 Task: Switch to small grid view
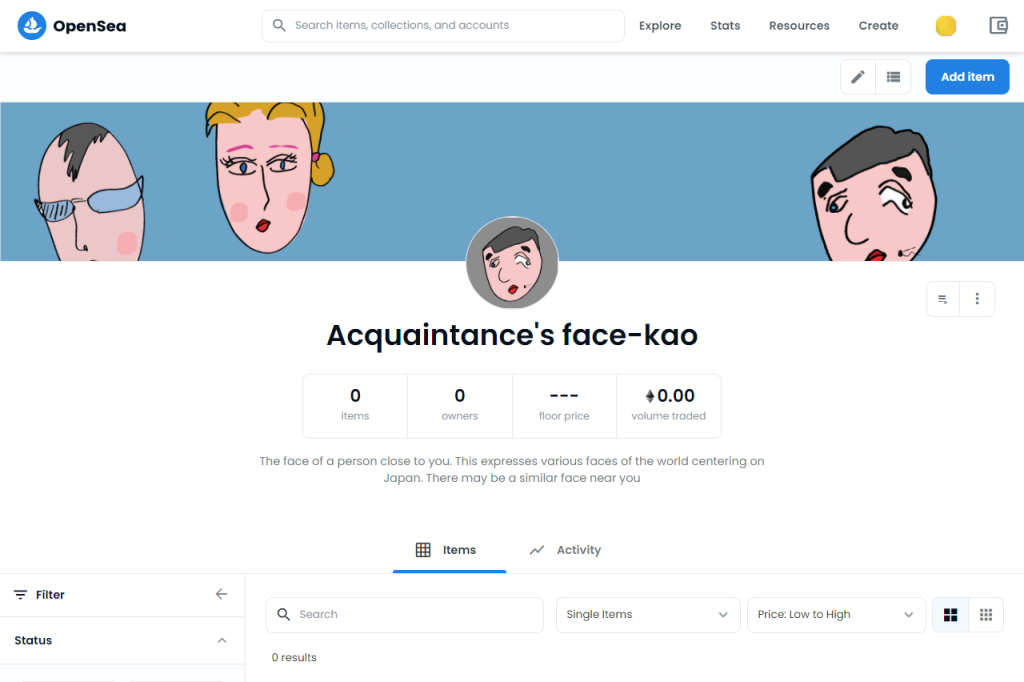[985, 615]
